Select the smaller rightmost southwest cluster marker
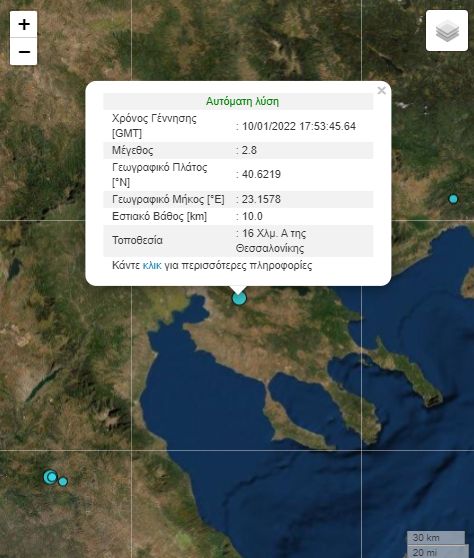474x558 pixels. pyautogui.click(x=63, y=481)
